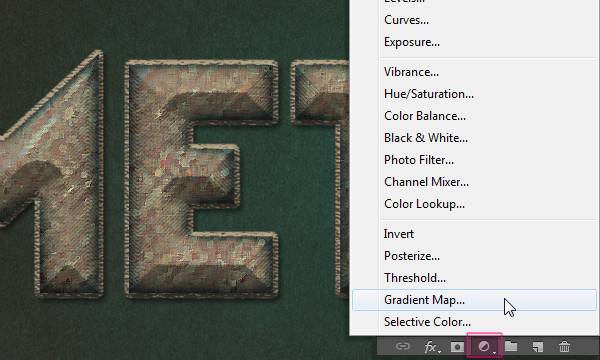Click the new adjustment layer icon
This screenshot has width=600, height=360.
point(484,347)
